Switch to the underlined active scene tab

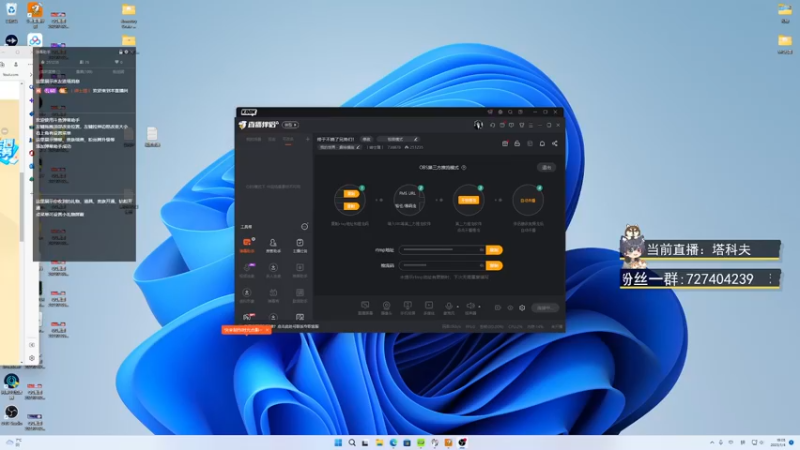click(288, 139)
